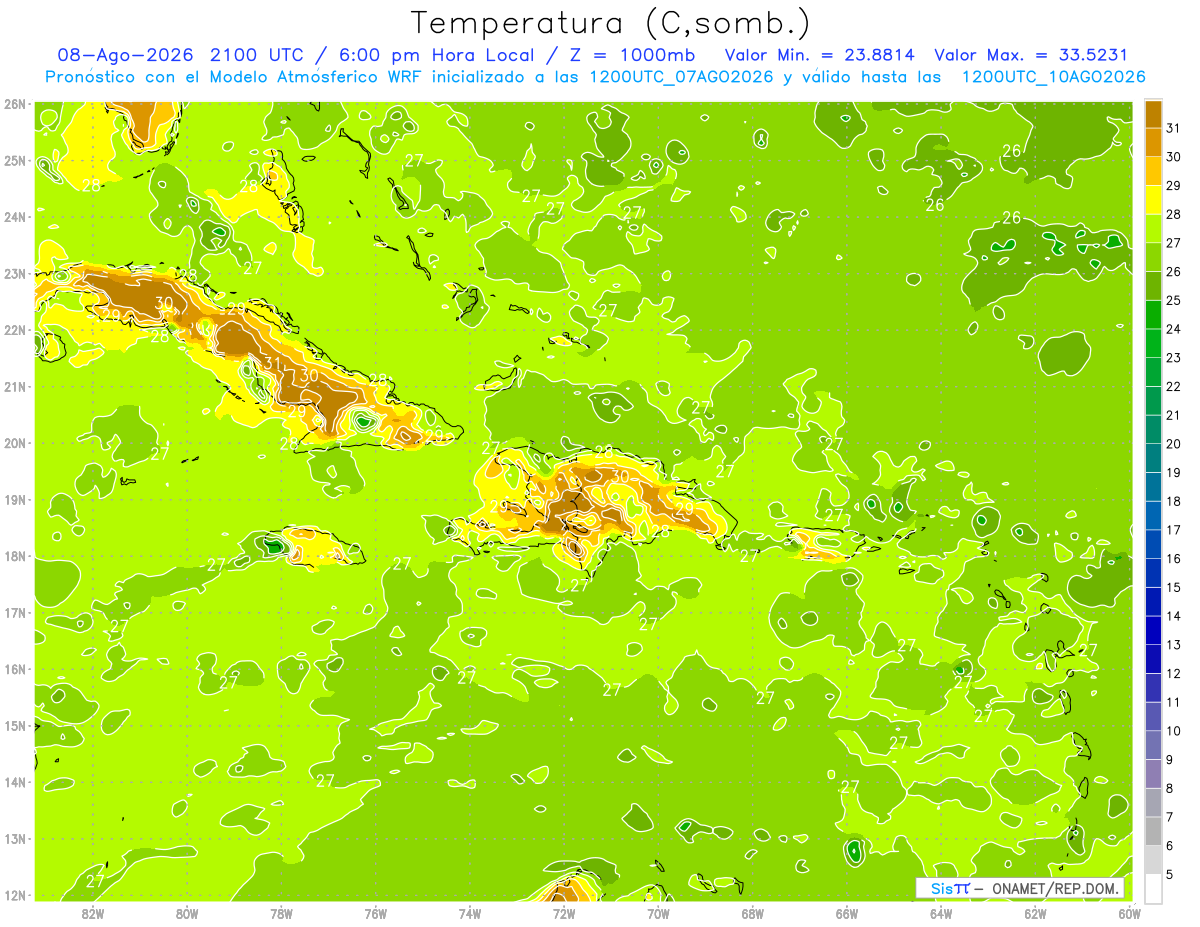Click the "60W" longitude axis label
1200x927 pixels.
tap(1130, 913)
